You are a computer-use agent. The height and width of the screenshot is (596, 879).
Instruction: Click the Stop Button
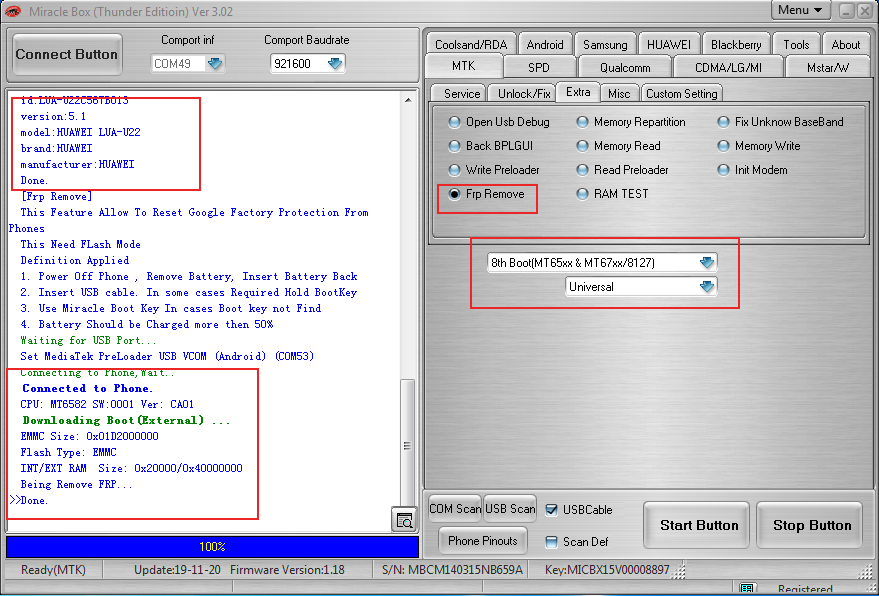pyautogui.click(x=809, y=525)
